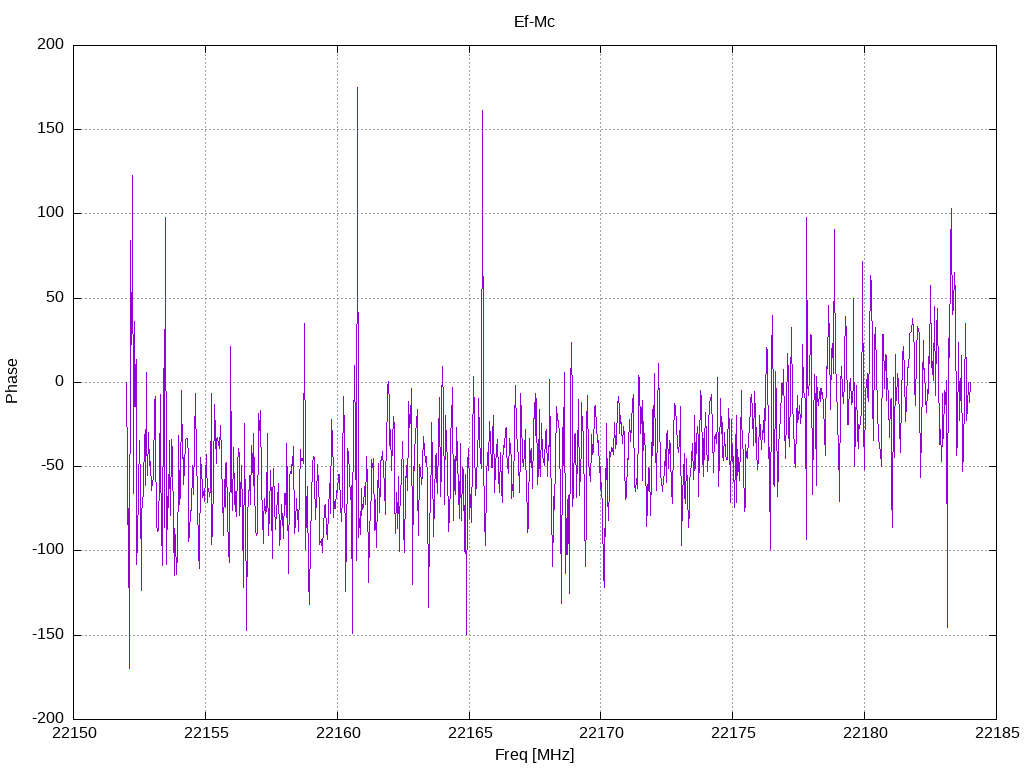Image resolution: width=1024 pixels, height=768 pixels.
Task: Click the y-axis tick label "150"
Action: (51, 129)
